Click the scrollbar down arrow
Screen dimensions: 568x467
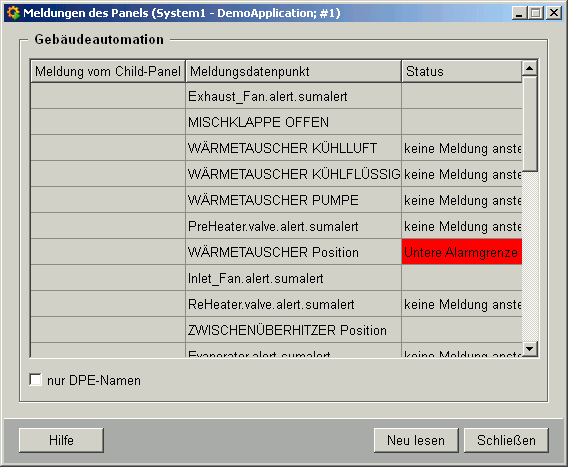tap(530, 349)
